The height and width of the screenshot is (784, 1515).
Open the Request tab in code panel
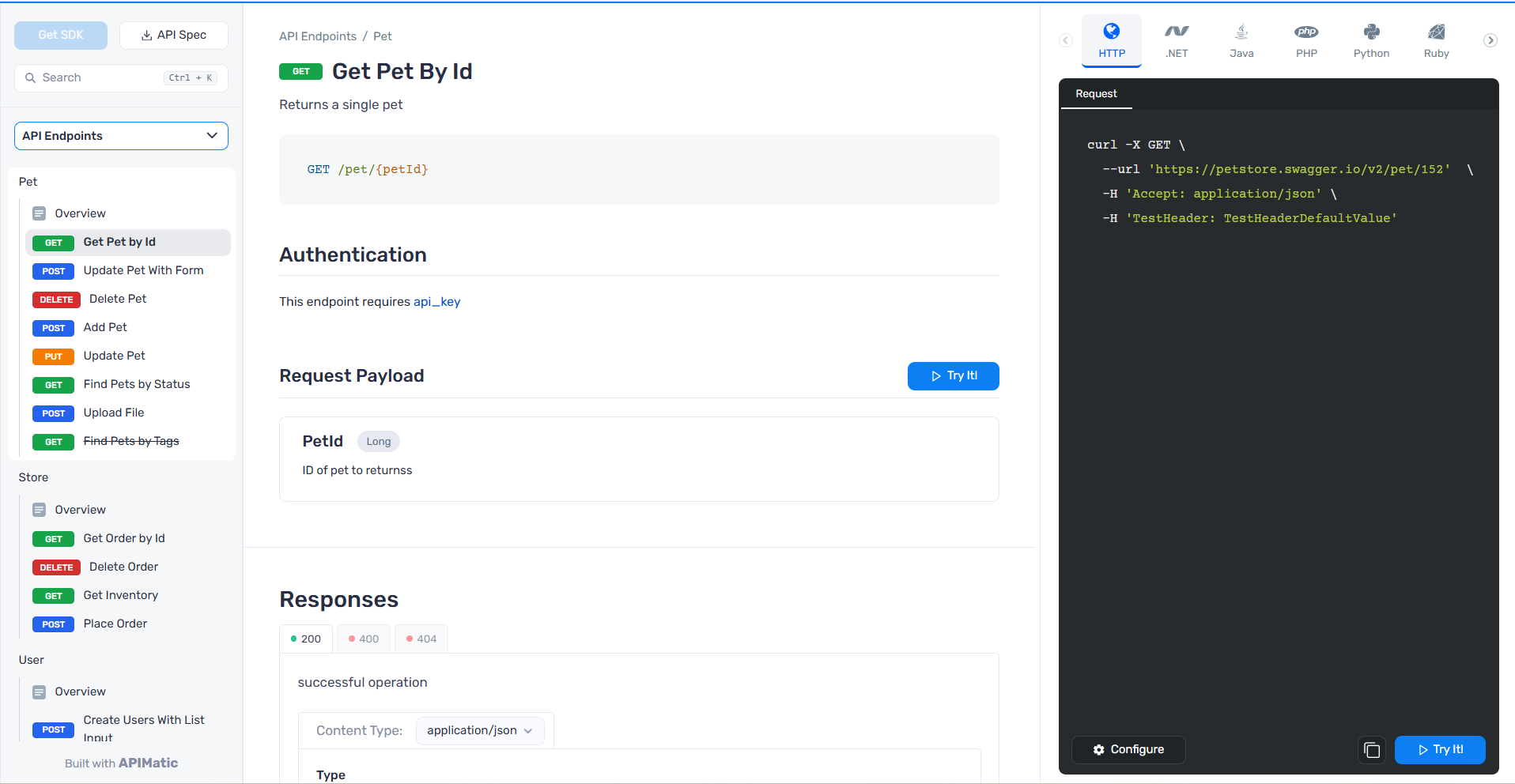pyautogui.click(x=1096, y=93)
